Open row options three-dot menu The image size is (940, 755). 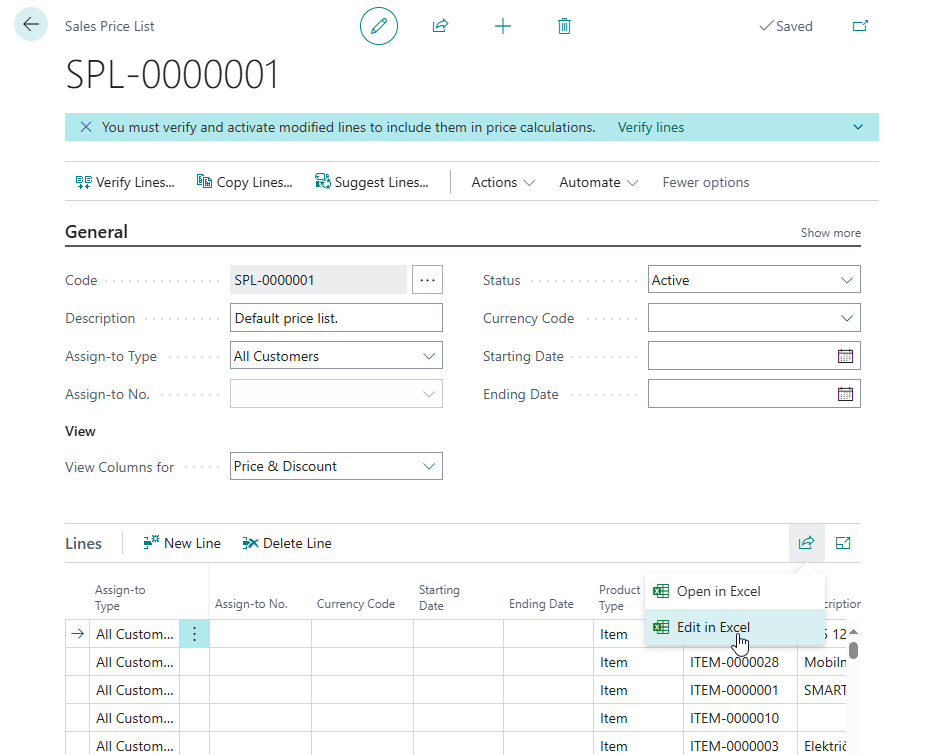coord(194,634)
